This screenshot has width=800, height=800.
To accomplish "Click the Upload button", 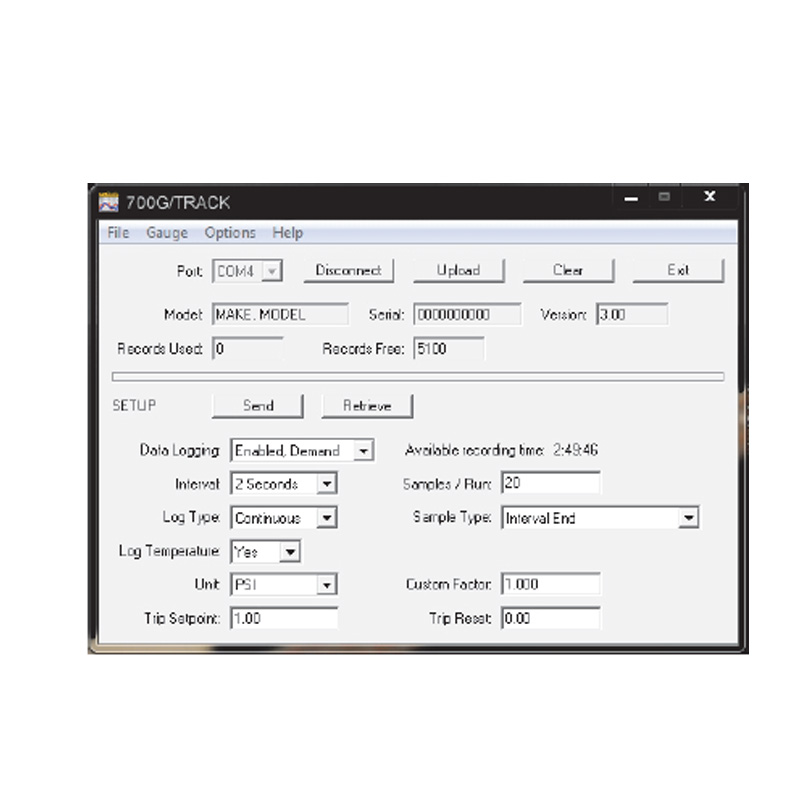I will (458, 270).
